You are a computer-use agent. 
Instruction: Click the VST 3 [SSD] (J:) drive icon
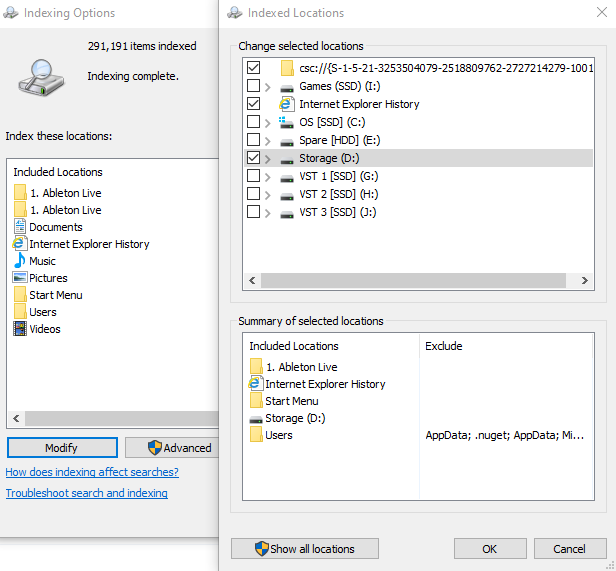click(x=287, y=215)
